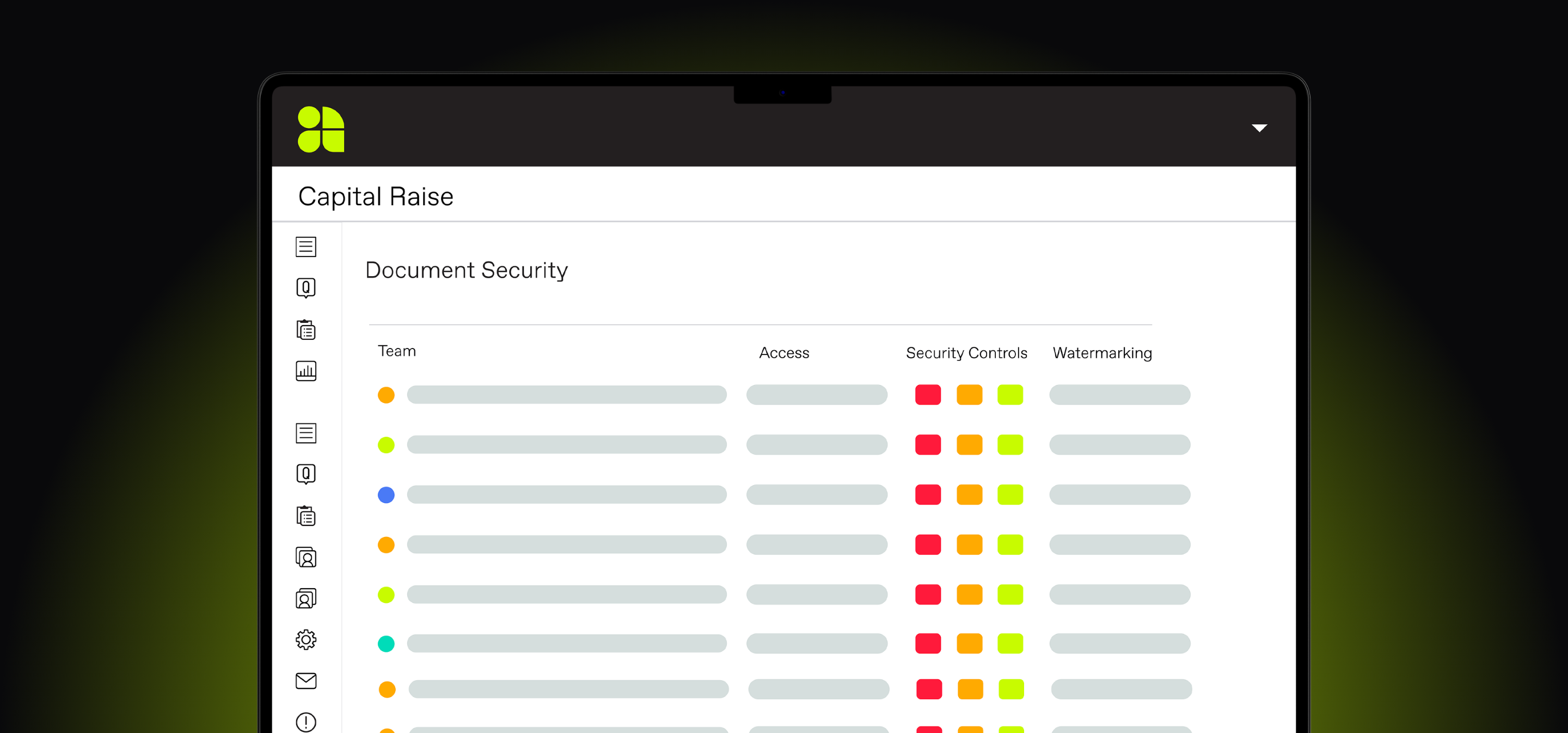Open the top clipboard checklist sidebar icon

[x=305, y=329]
